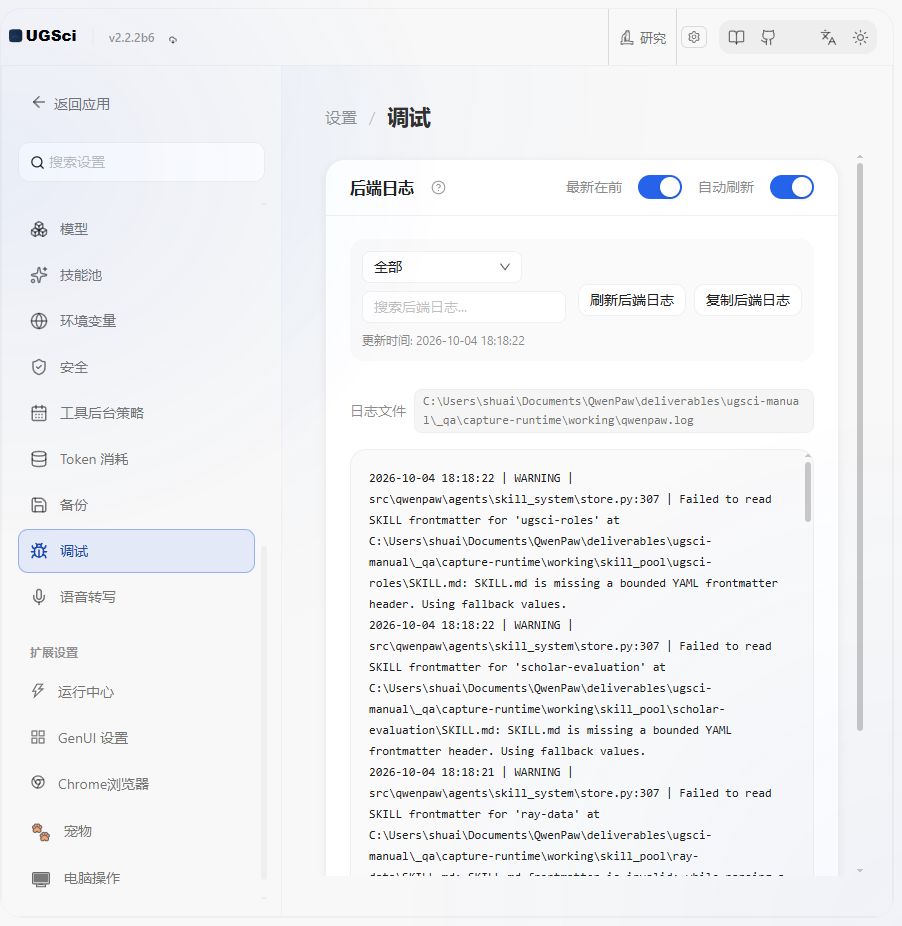Screen dimensions: 902x926
Task: Click the language translate icon
Action: pyautogui.click(x=828, y=38)
